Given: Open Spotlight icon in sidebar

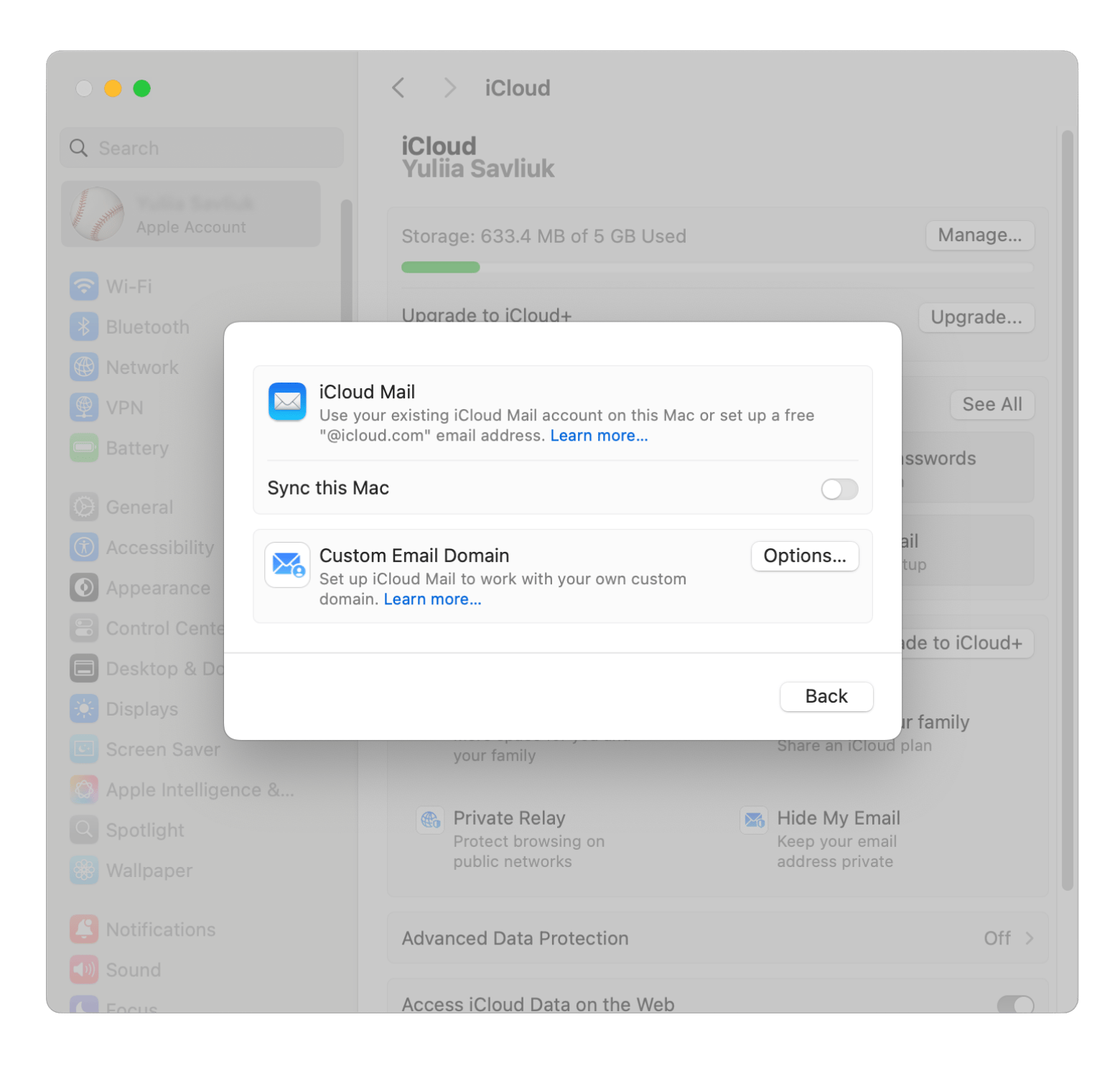Looking at the screenshot, I should 84,830.
